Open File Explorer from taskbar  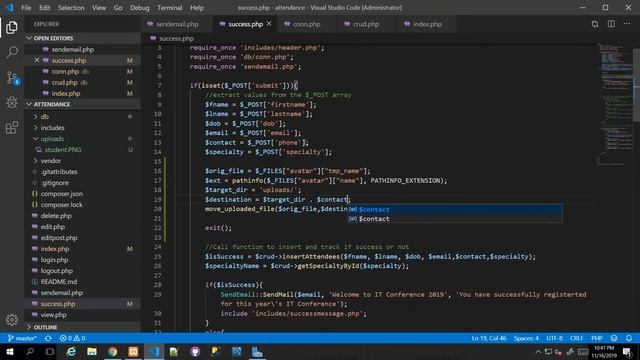click(x=91, y=351)
